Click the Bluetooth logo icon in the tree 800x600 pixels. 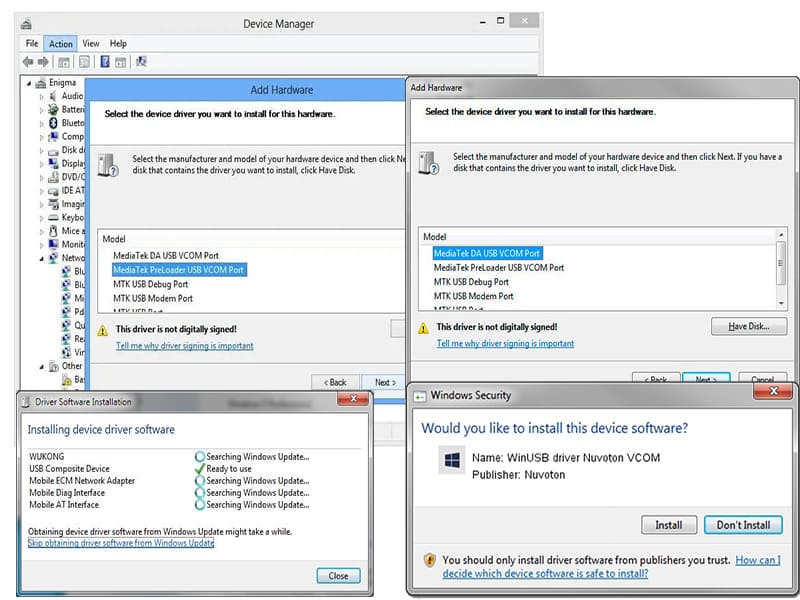tap(53, 123)
